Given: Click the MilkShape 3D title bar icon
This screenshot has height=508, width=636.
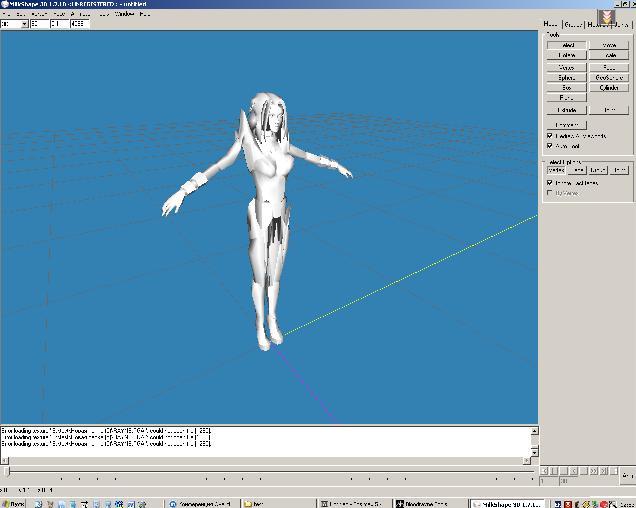Looking at the screenshot, I should pyautogui.click(x=5, y=4).
